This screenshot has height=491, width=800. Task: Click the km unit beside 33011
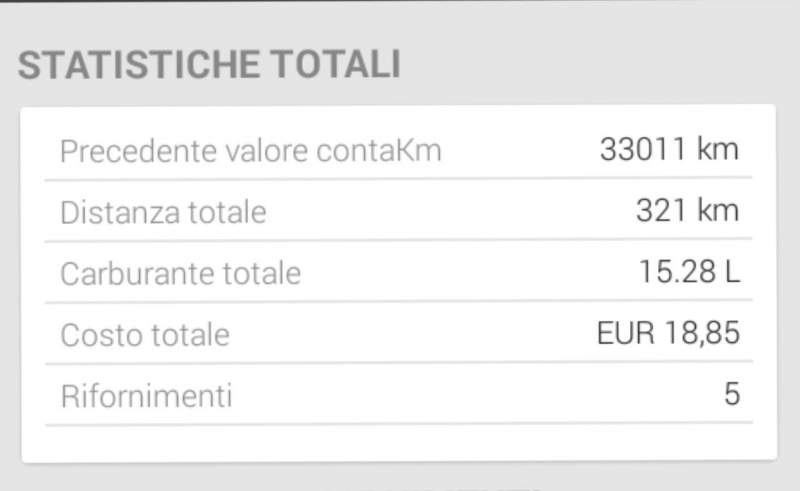[718, 150]
